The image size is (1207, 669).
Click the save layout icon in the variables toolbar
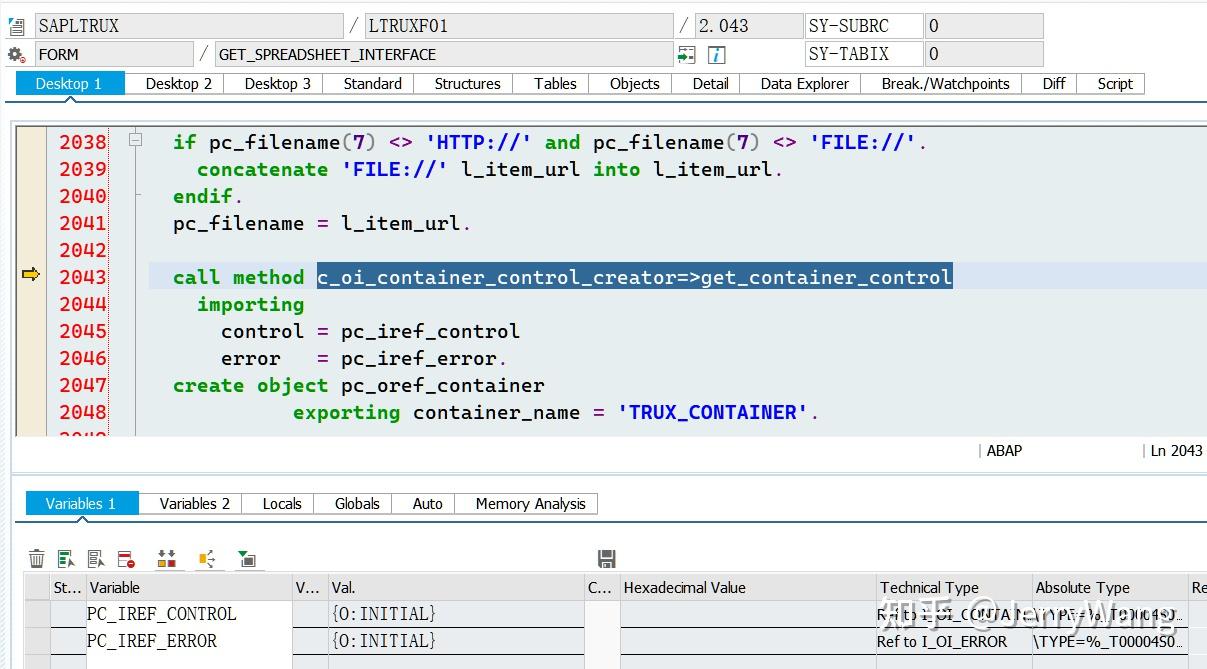(x=608, y=558)
